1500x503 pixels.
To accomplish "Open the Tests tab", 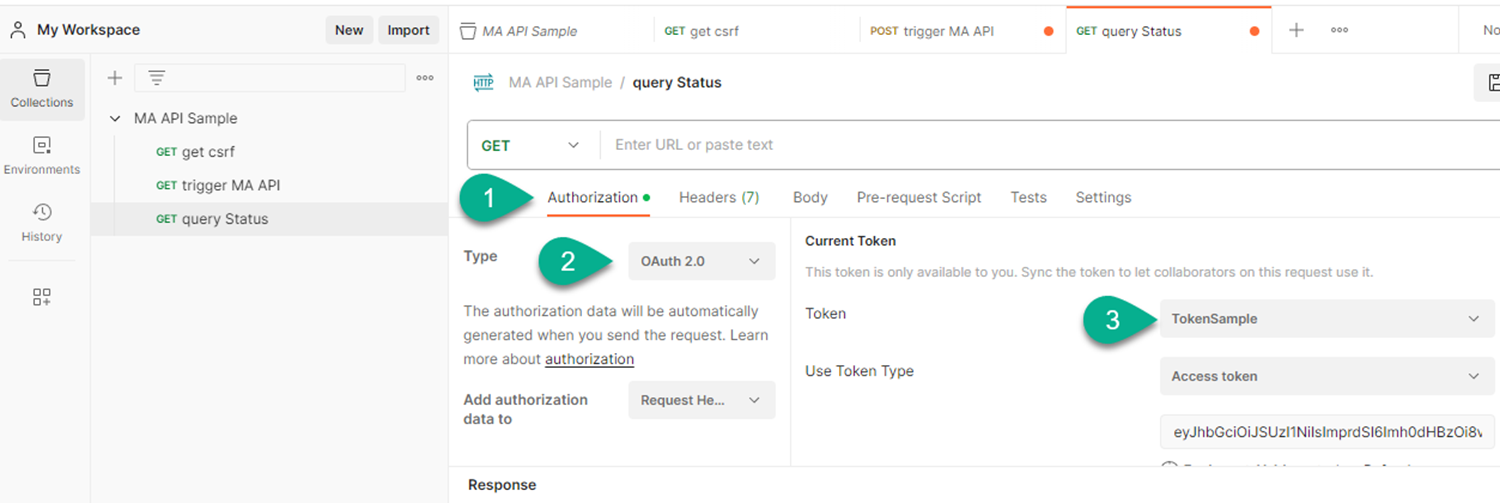I will (1028, 197).
